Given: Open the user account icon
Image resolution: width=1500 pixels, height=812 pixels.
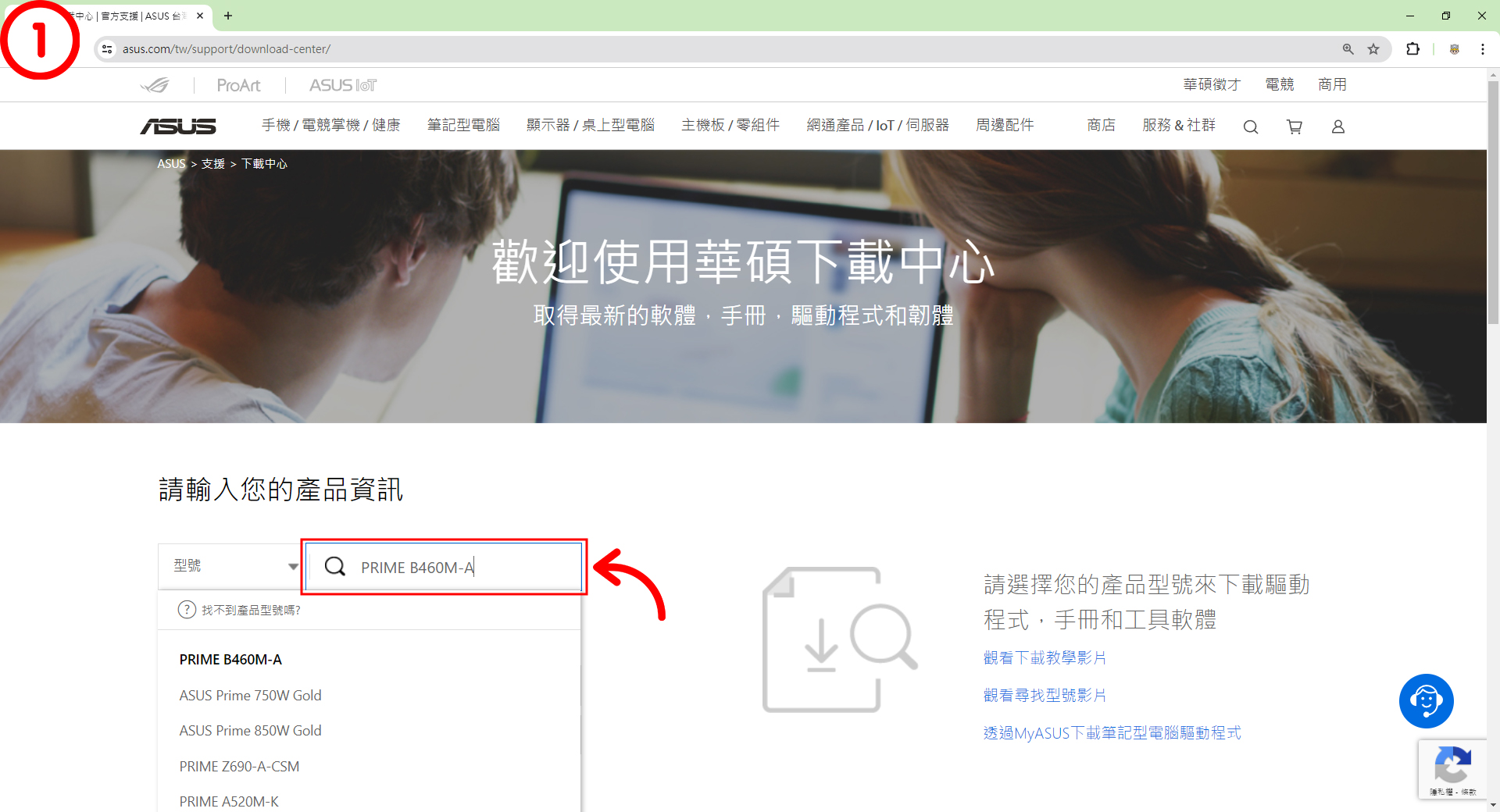Looking at the screenshot, I should click(x=1338, y=126).
